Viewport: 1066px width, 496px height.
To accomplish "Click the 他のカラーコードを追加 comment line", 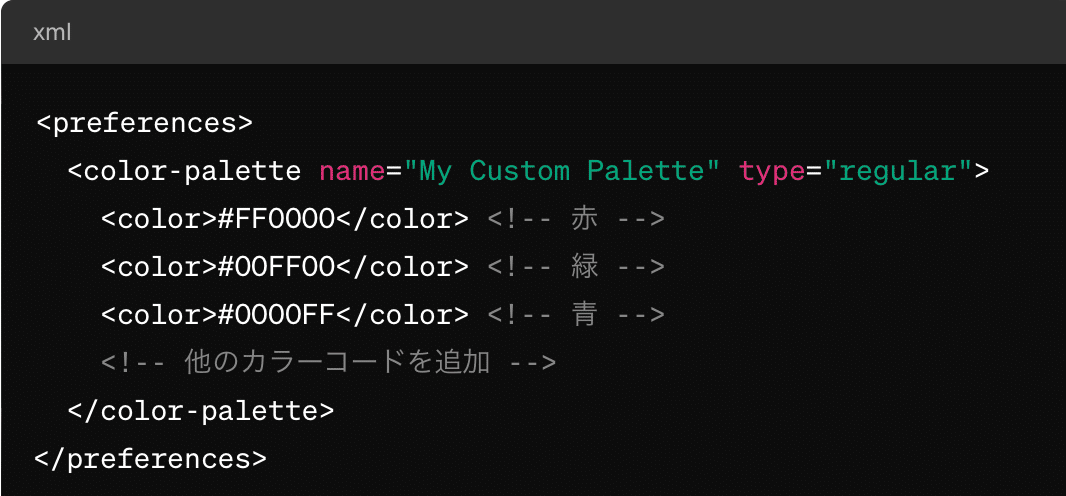I will point(329,363).
